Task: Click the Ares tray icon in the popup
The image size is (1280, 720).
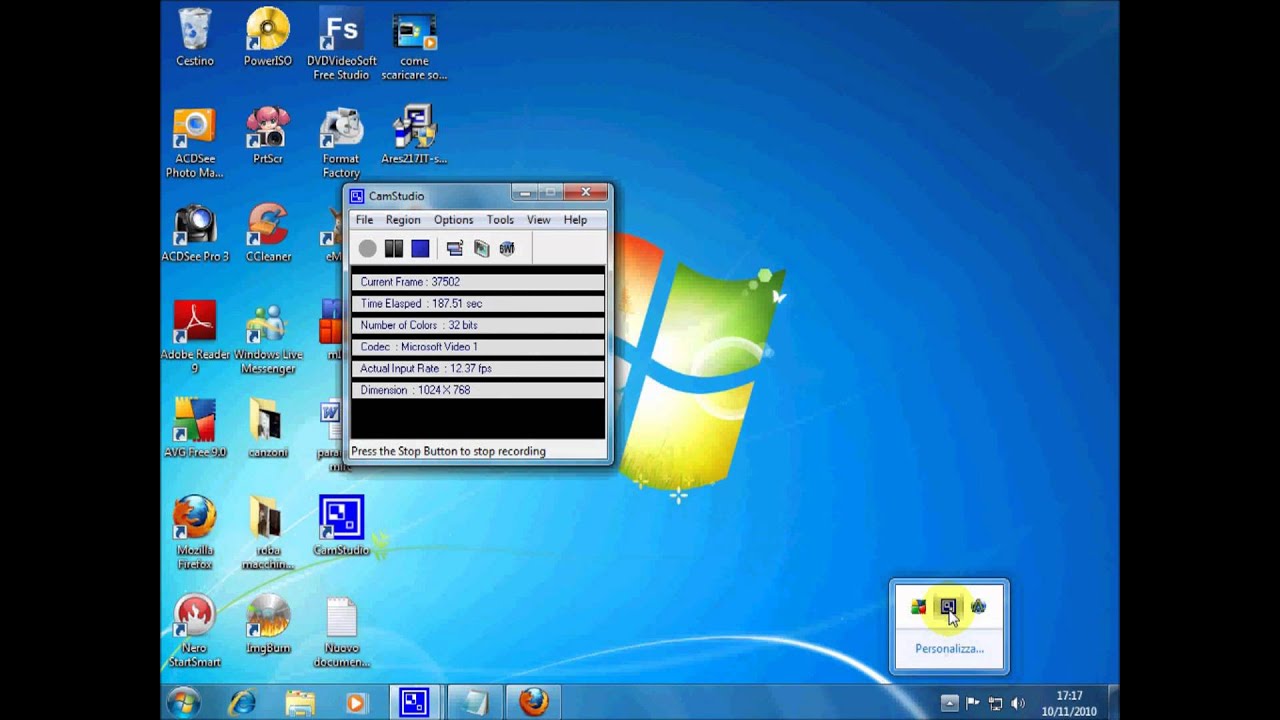Action: [x=978, y=606]
